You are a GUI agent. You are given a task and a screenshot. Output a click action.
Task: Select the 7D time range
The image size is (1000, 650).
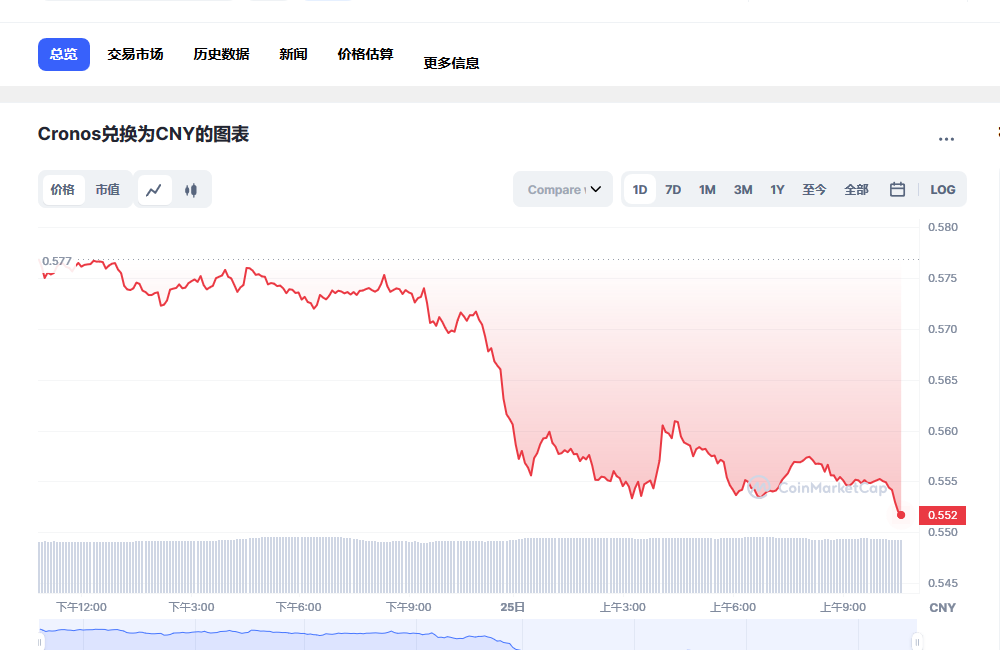(x=673, y=189)
